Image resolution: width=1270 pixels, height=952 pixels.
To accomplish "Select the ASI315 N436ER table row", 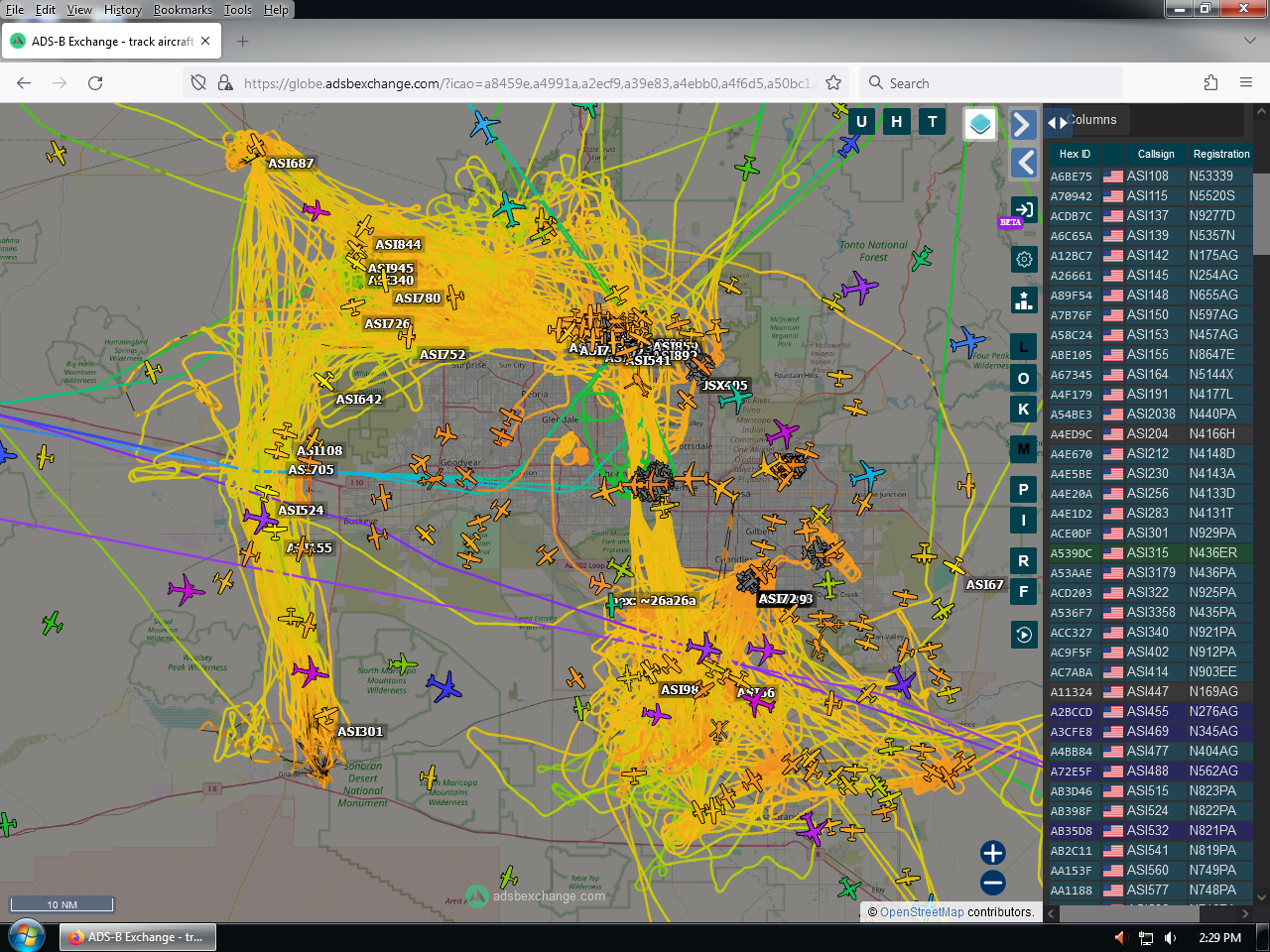I will coord(1149,553).
